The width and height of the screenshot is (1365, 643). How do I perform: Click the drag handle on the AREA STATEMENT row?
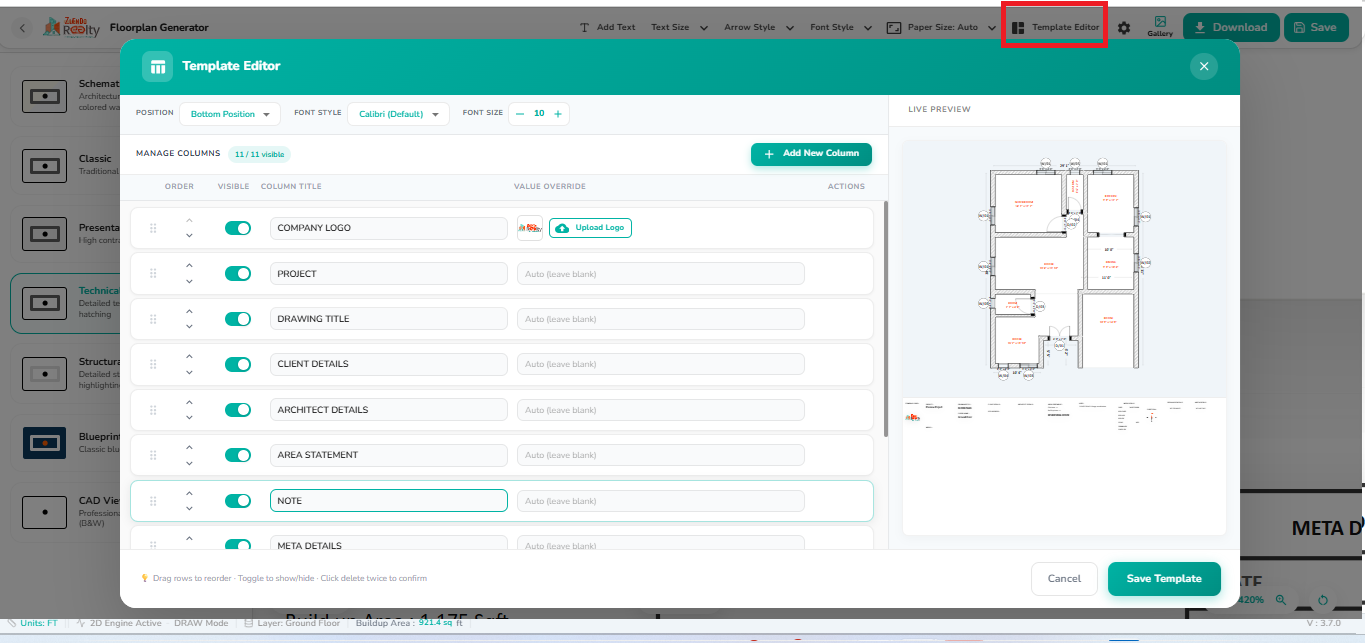coord(153,455)
